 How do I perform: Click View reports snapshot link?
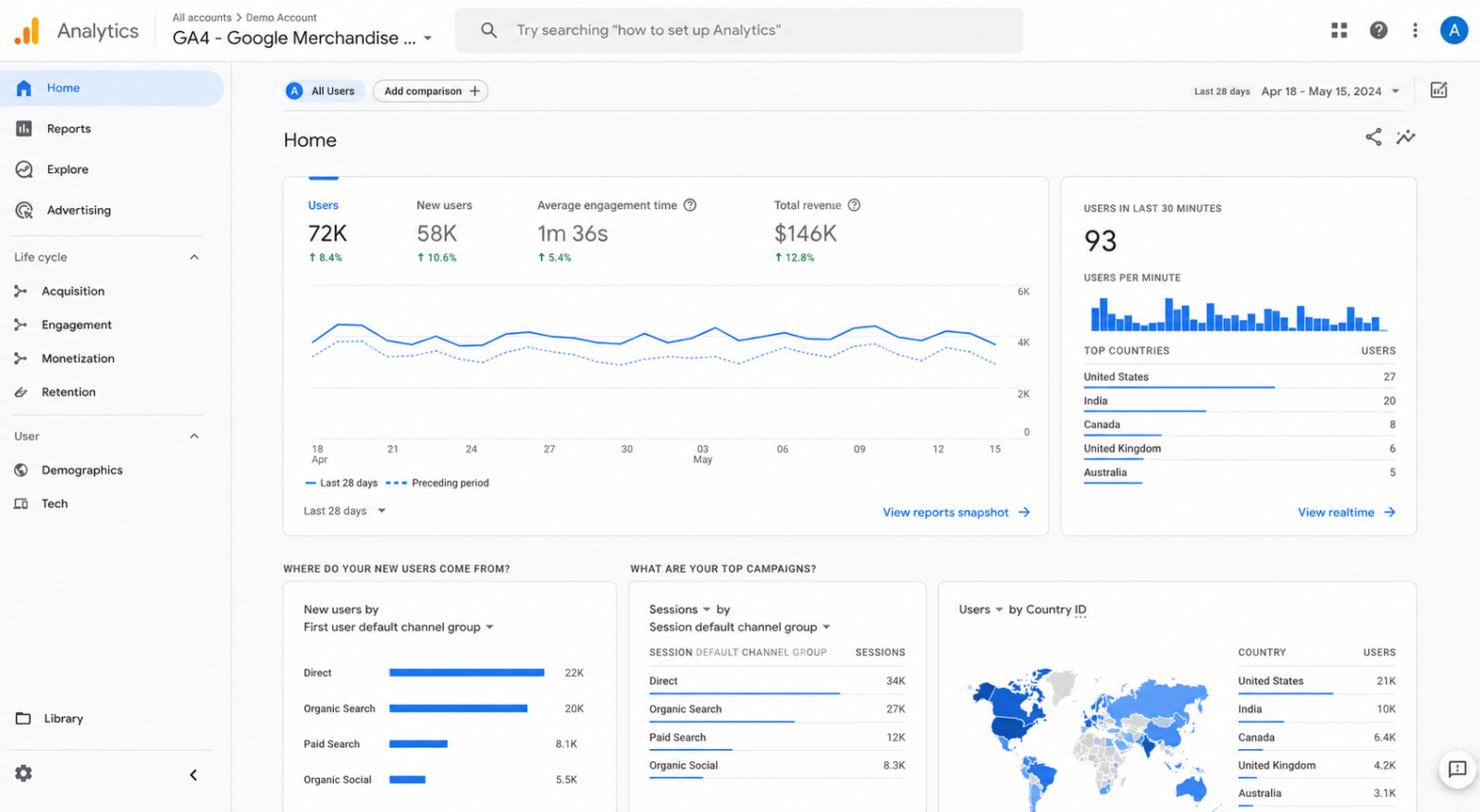[956, 512]
